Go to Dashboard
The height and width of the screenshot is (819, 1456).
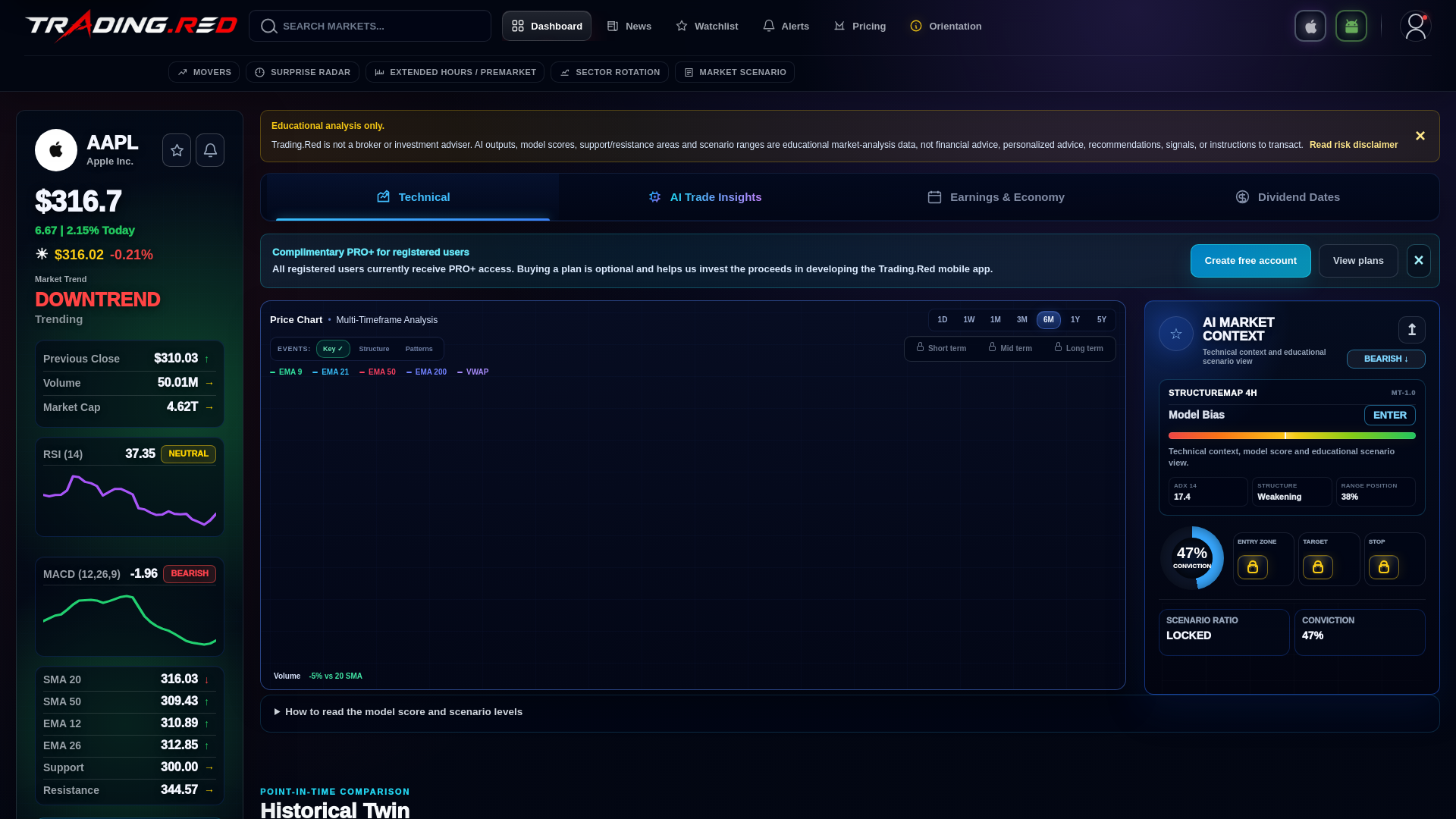point(547,26)
